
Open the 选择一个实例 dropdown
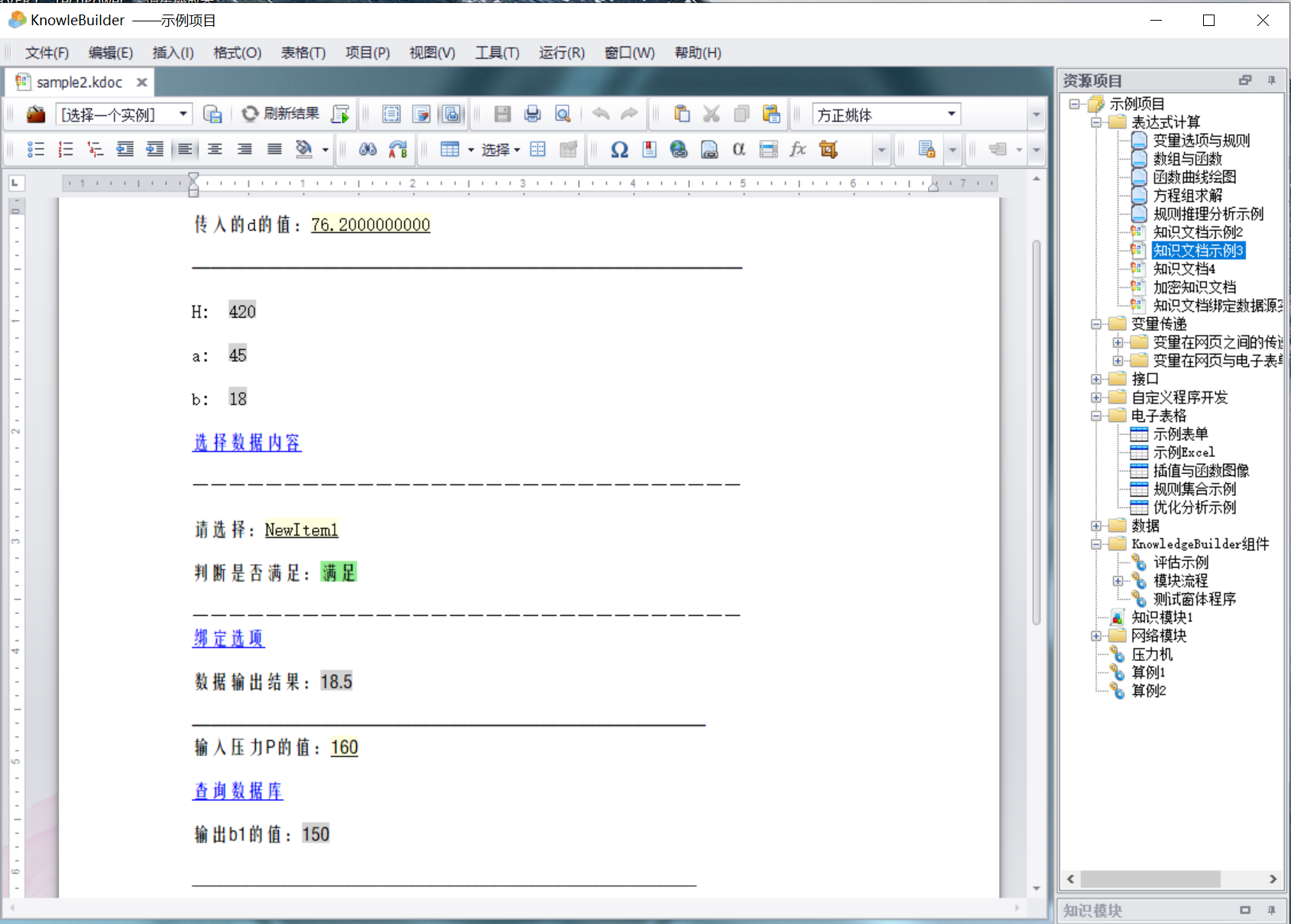[183, 115]
